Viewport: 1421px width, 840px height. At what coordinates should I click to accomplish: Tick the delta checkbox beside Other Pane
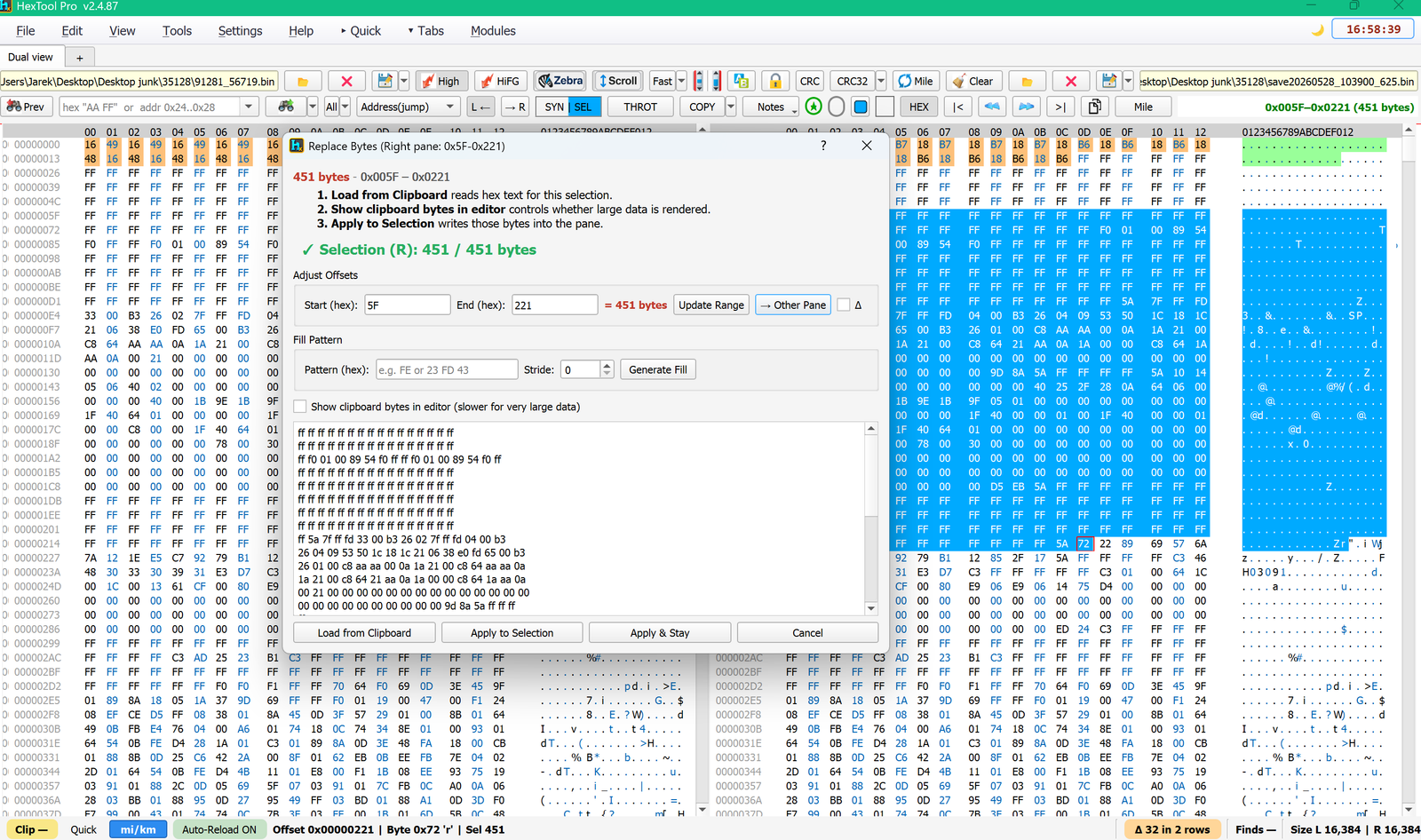click(x=844, y=305)
